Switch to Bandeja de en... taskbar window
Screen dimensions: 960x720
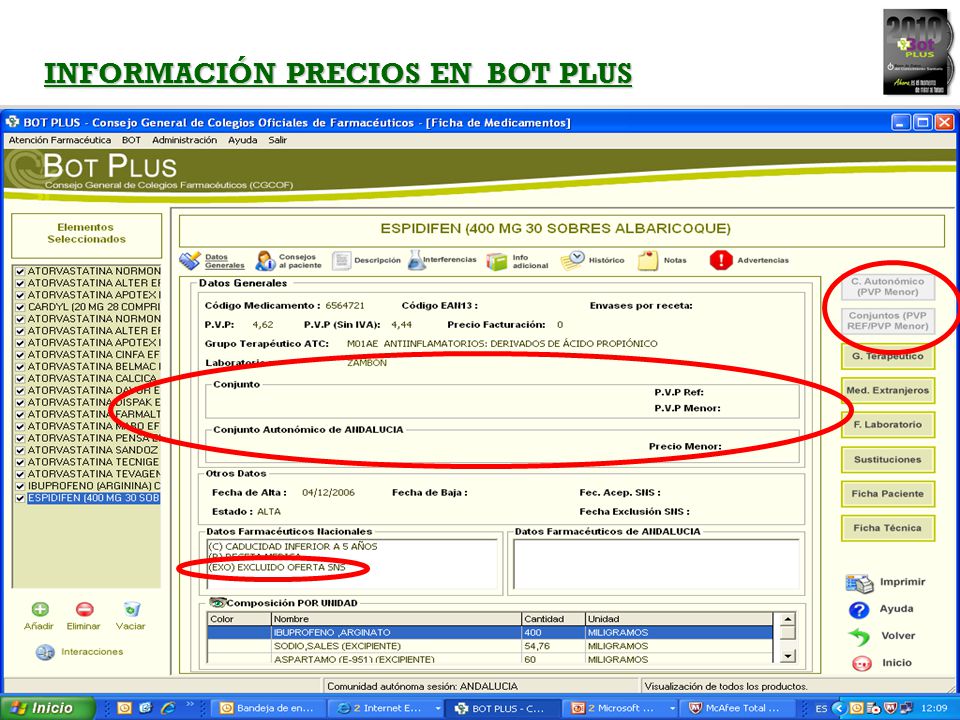270,708
